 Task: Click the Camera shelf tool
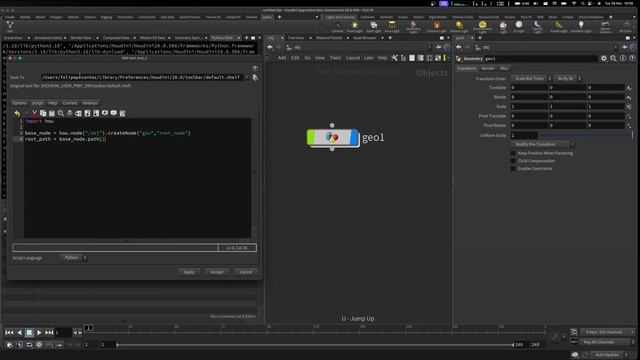tap(337, 27)
